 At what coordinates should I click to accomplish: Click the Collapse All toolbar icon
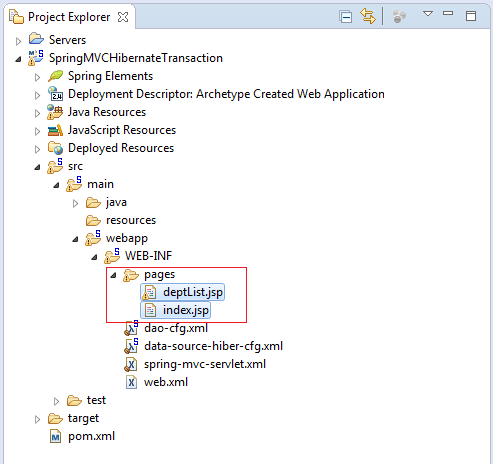(x=345, y=17)
